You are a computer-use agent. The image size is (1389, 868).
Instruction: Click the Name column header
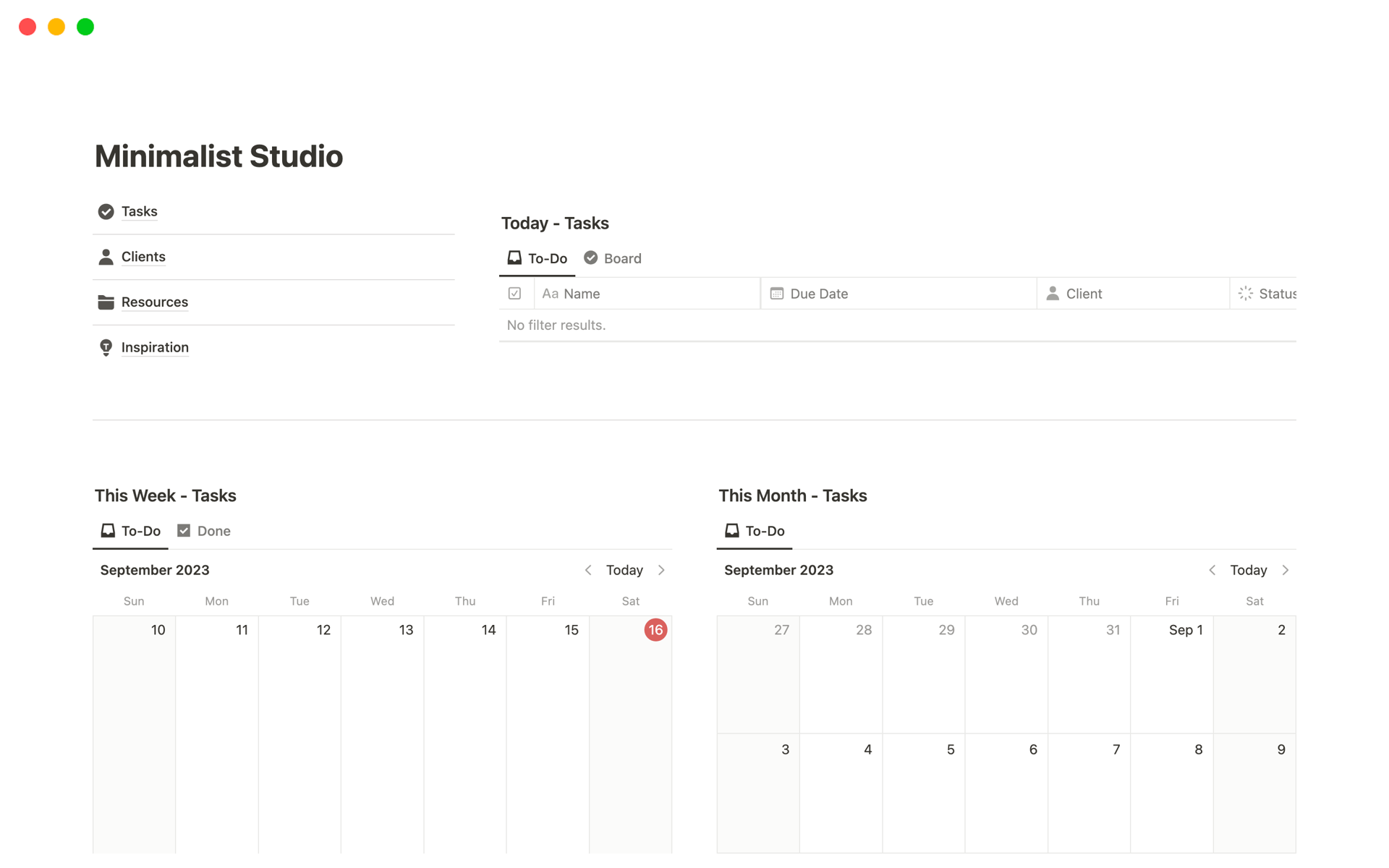click(x=582, y=294)
